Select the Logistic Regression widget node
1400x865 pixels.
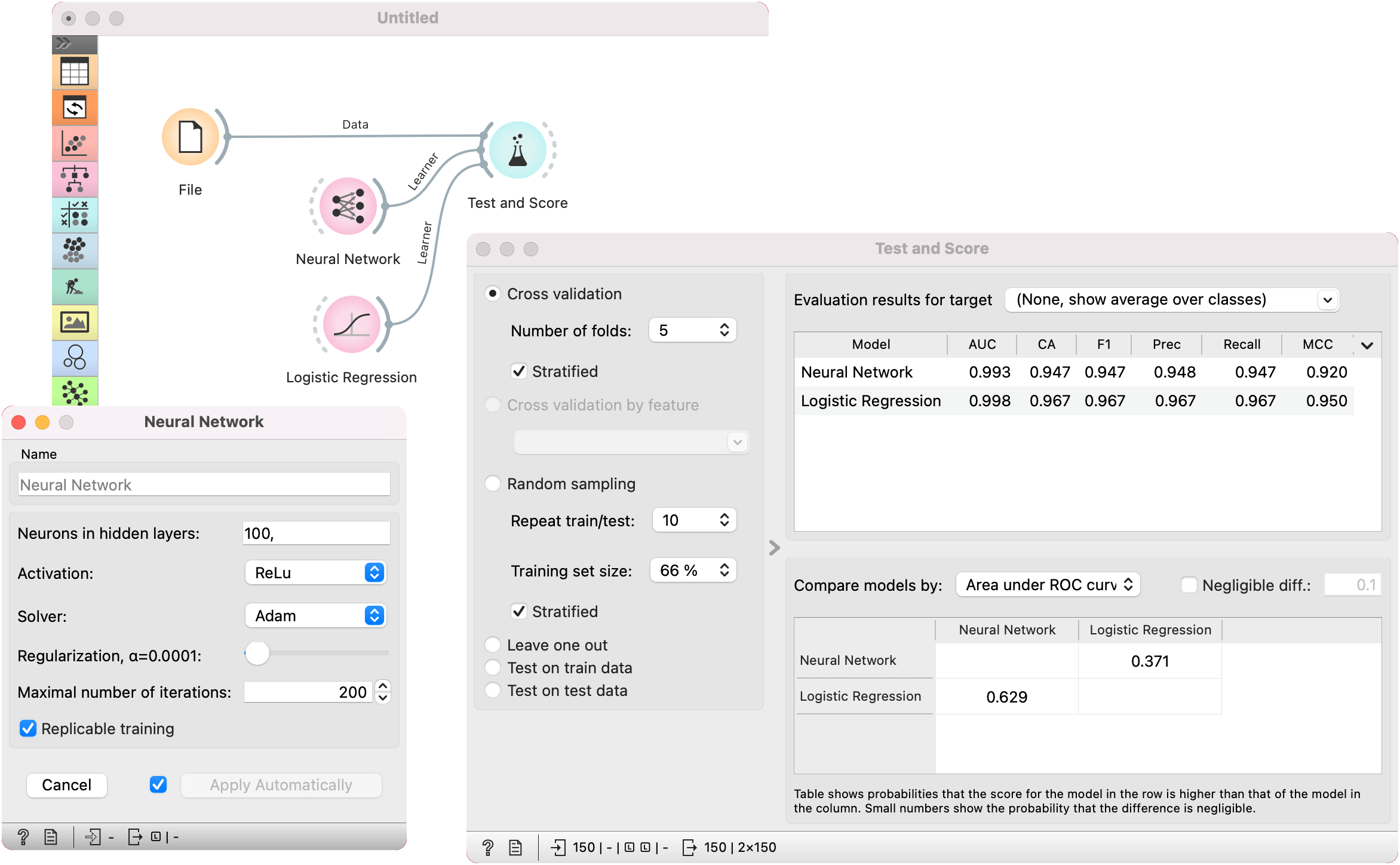pos(351,324)
